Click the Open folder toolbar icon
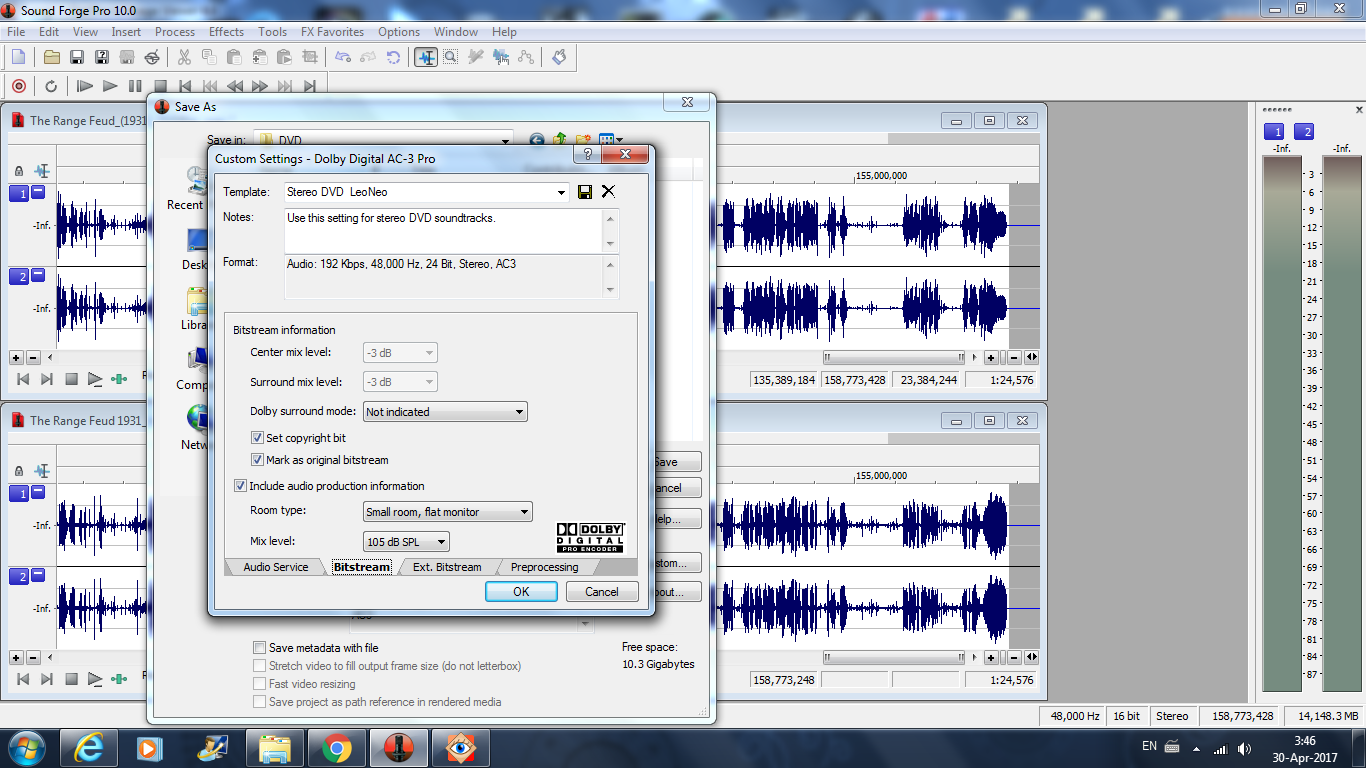This screenshot has width=1366, height=768. (52, 57)
